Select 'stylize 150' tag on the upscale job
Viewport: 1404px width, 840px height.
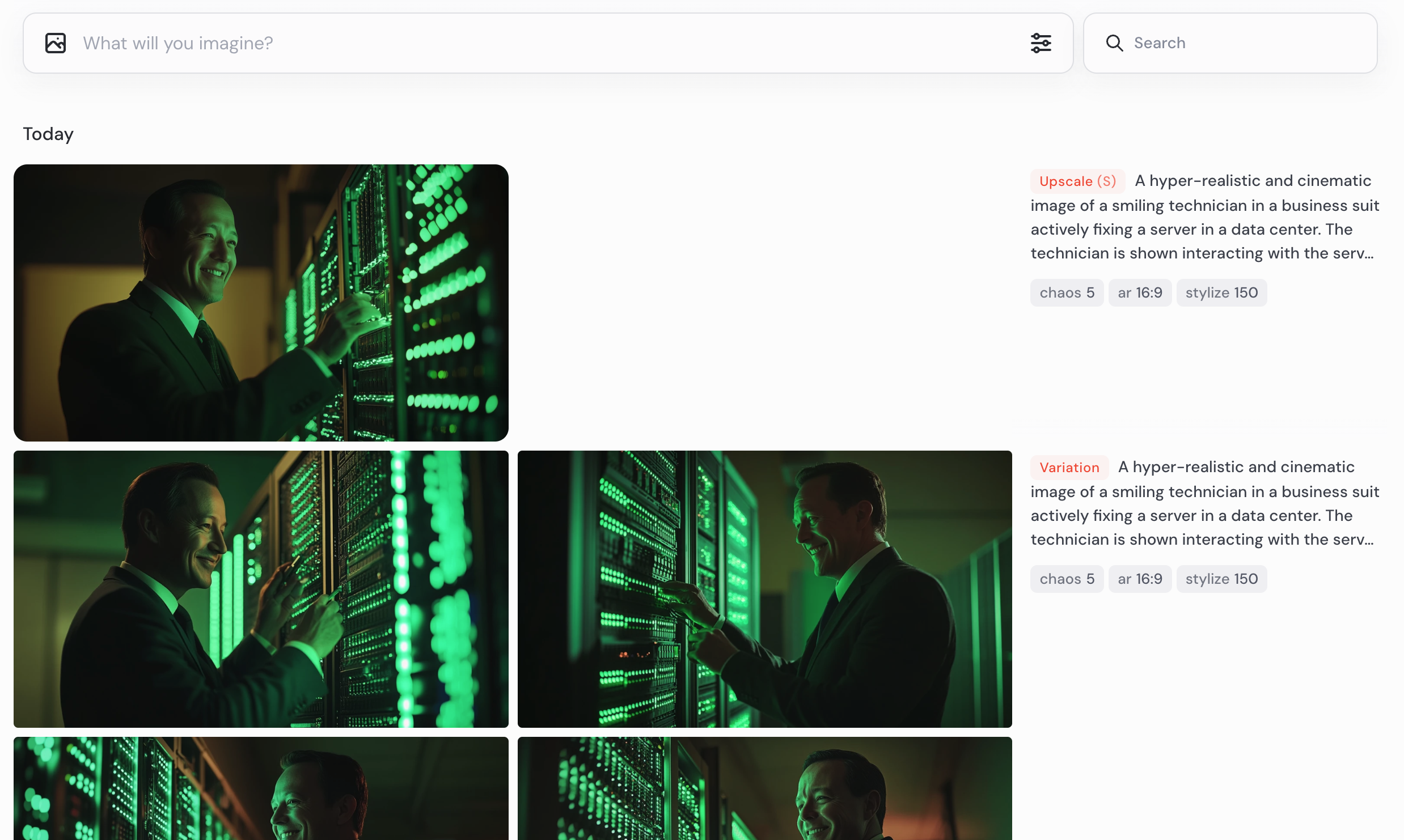(1221, 293)
